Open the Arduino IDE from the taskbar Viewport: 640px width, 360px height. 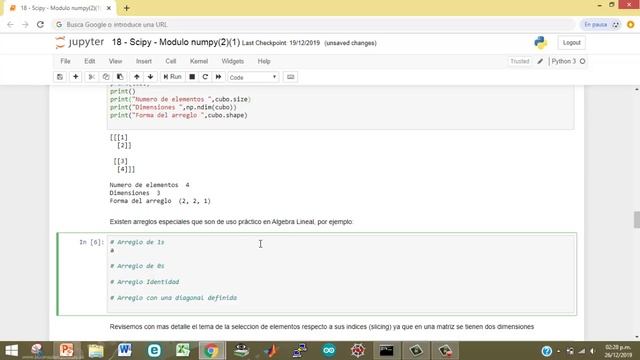pyautogui.click(x=329, y=351)
